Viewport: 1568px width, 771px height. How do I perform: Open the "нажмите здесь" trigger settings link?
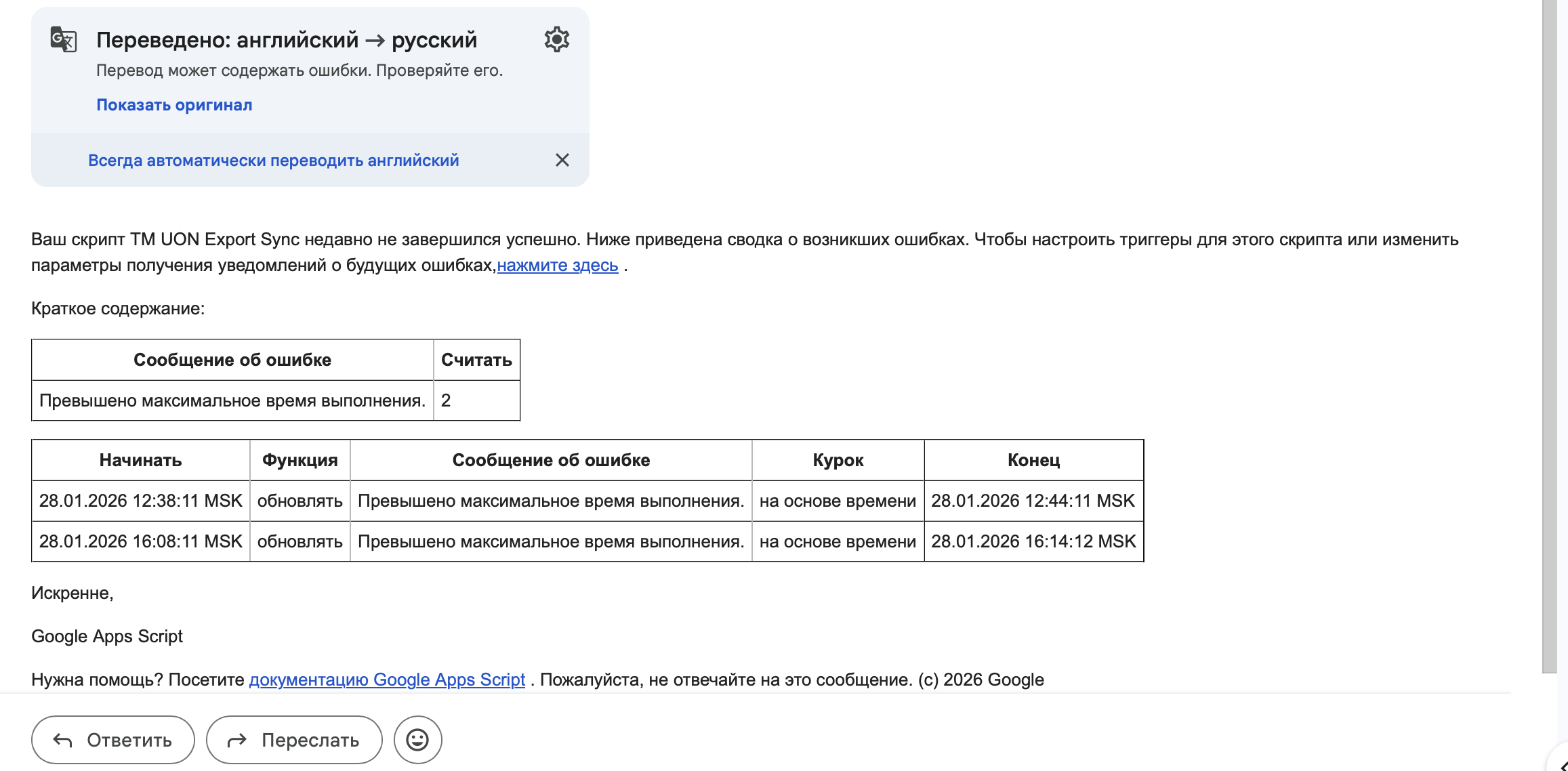(x=557, y=266)
